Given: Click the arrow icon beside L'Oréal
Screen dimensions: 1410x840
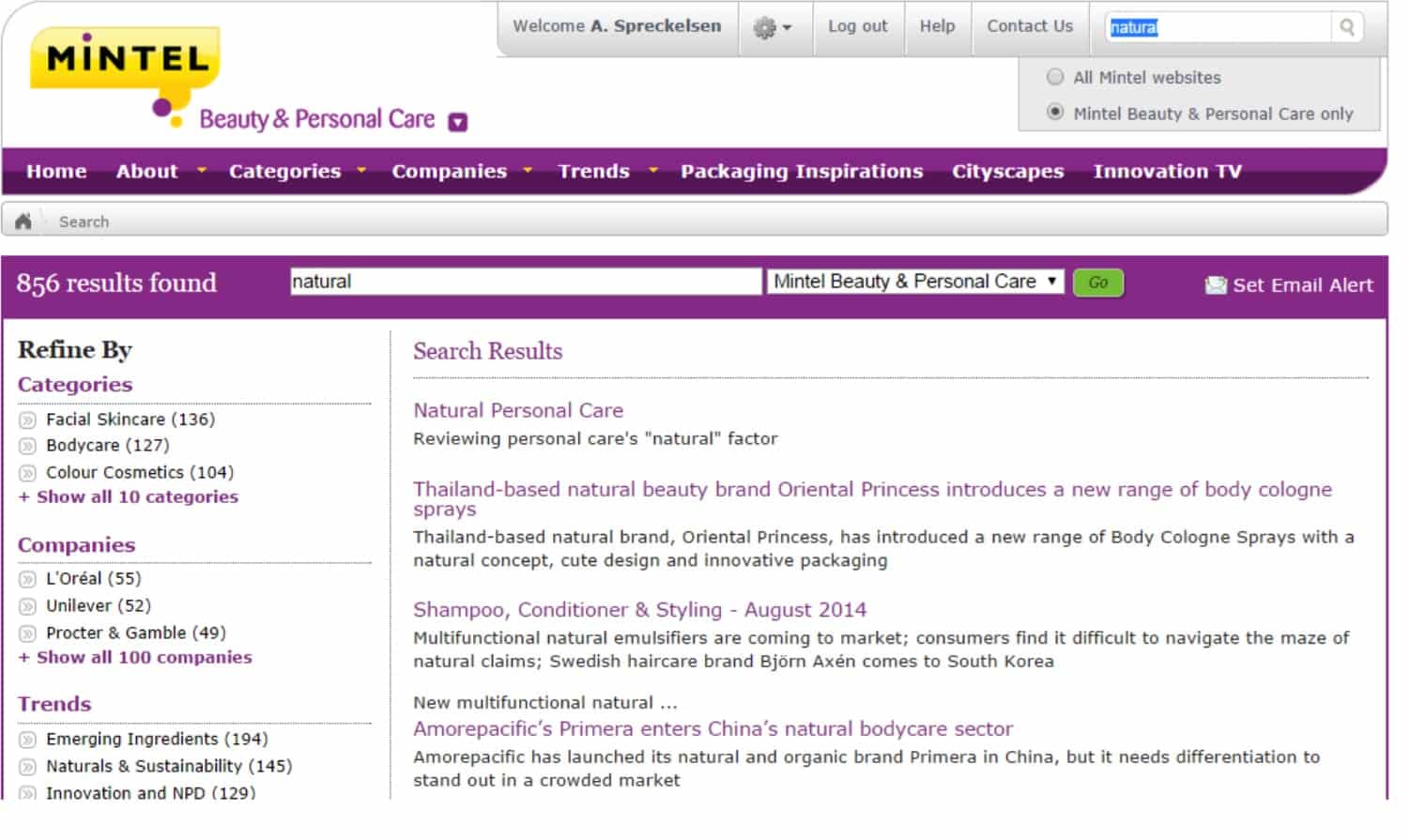Looking at the screenshot, I should pos(28,580).
